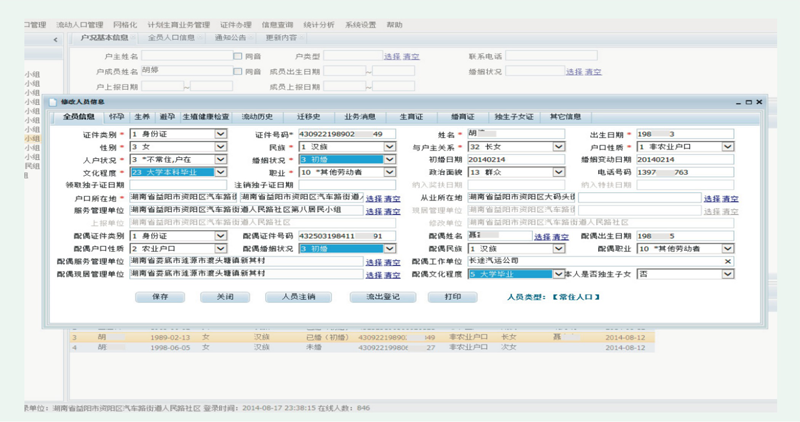Switch to the 迁移史 tab

pyautogui.click(x=309, y=117)
